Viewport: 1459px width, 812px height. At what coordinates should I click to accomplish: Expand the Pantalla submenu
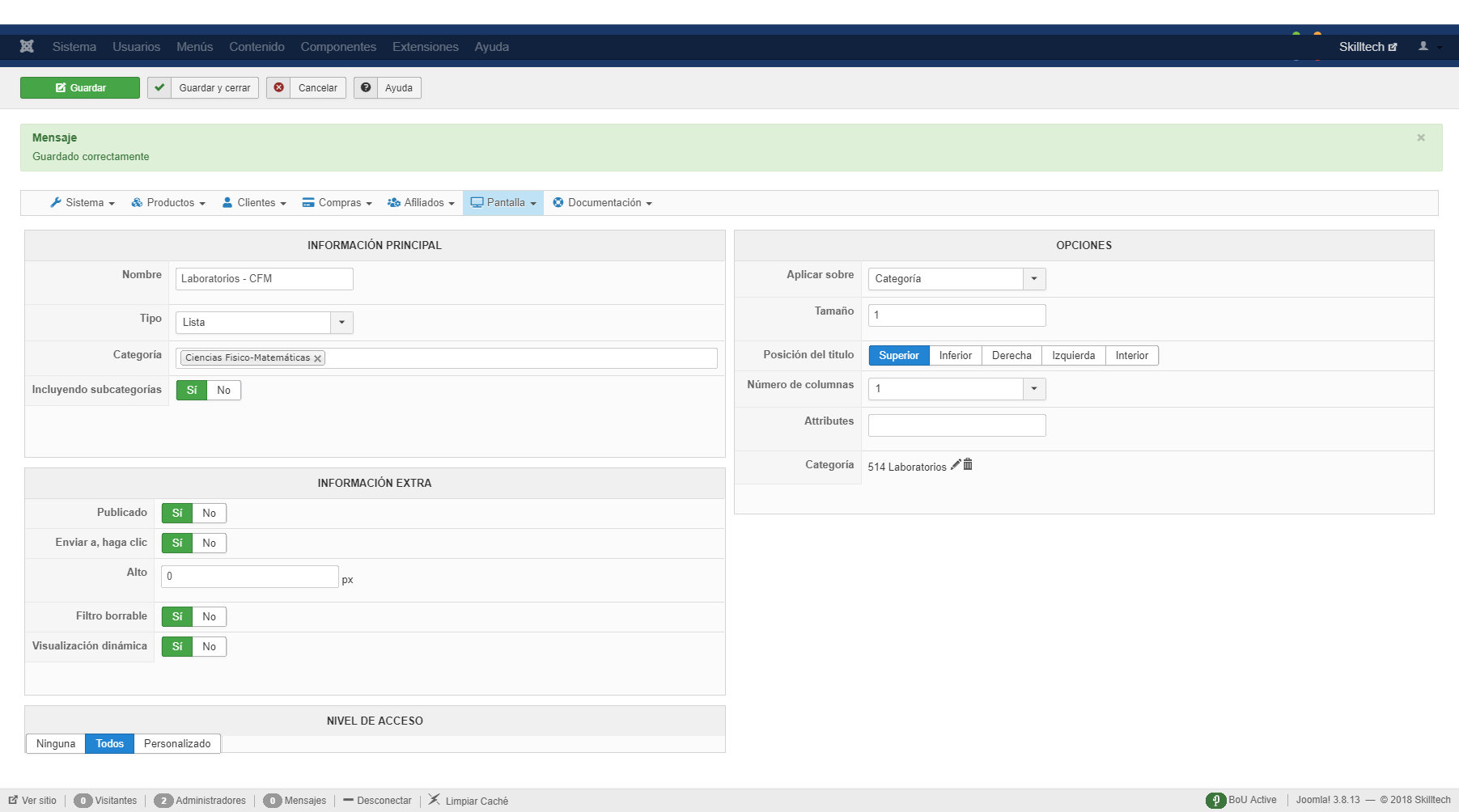point(503,202)
